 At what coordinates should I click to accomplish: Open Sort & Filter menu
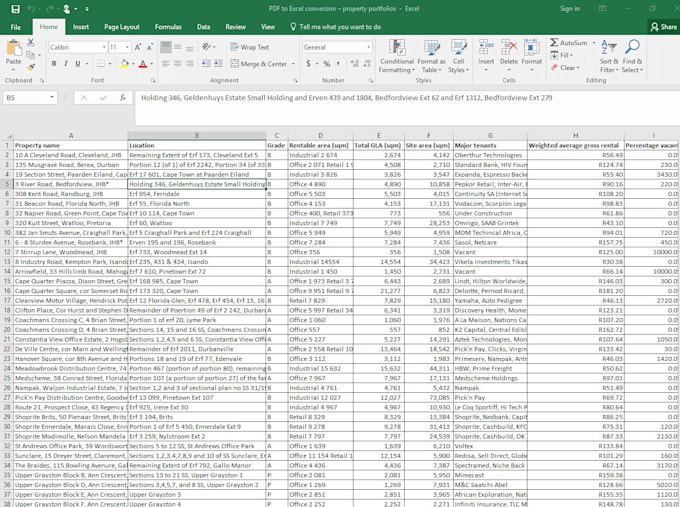609,56
